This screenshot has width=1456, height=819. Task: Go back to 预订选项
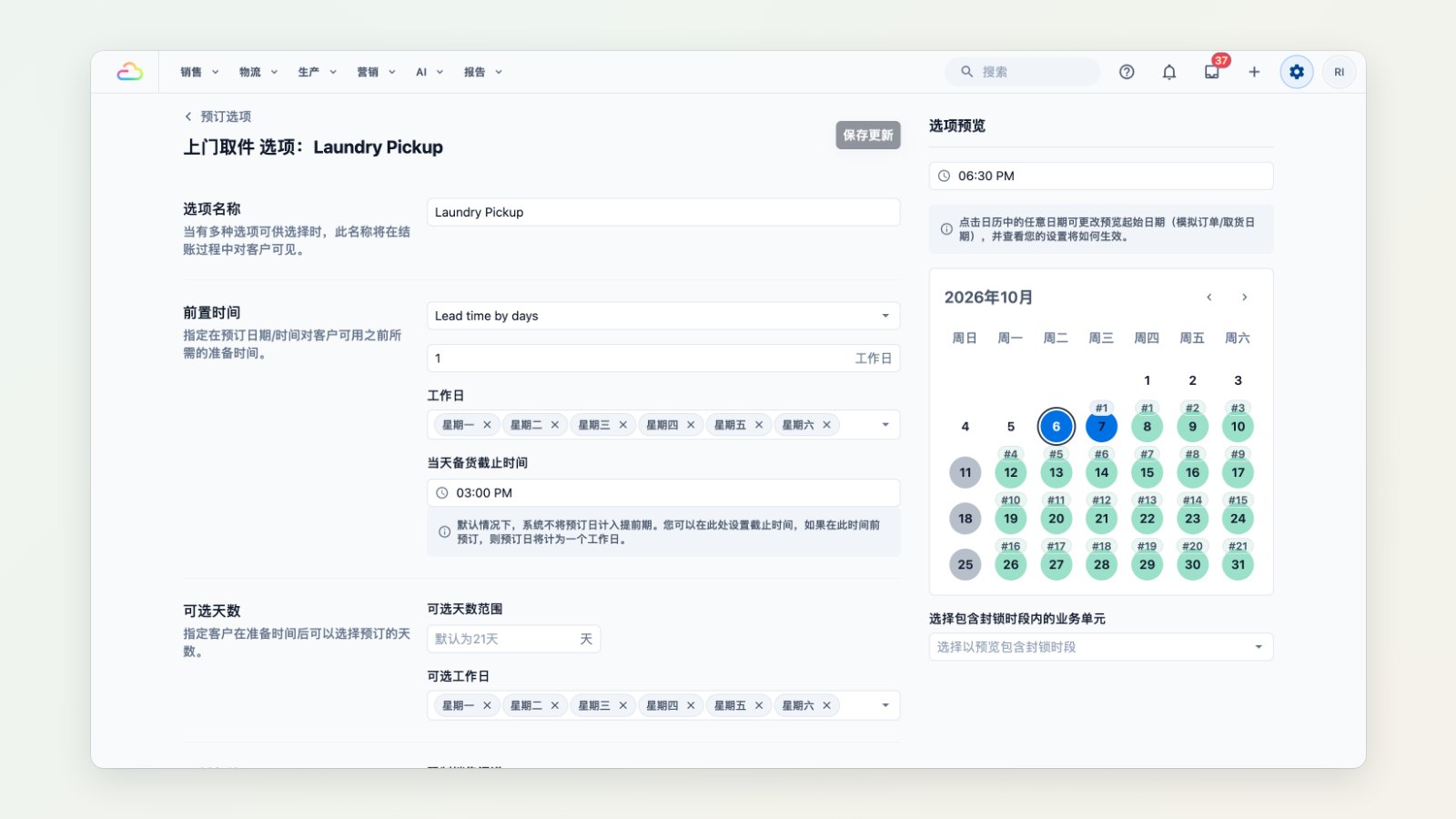coord(218,116)
